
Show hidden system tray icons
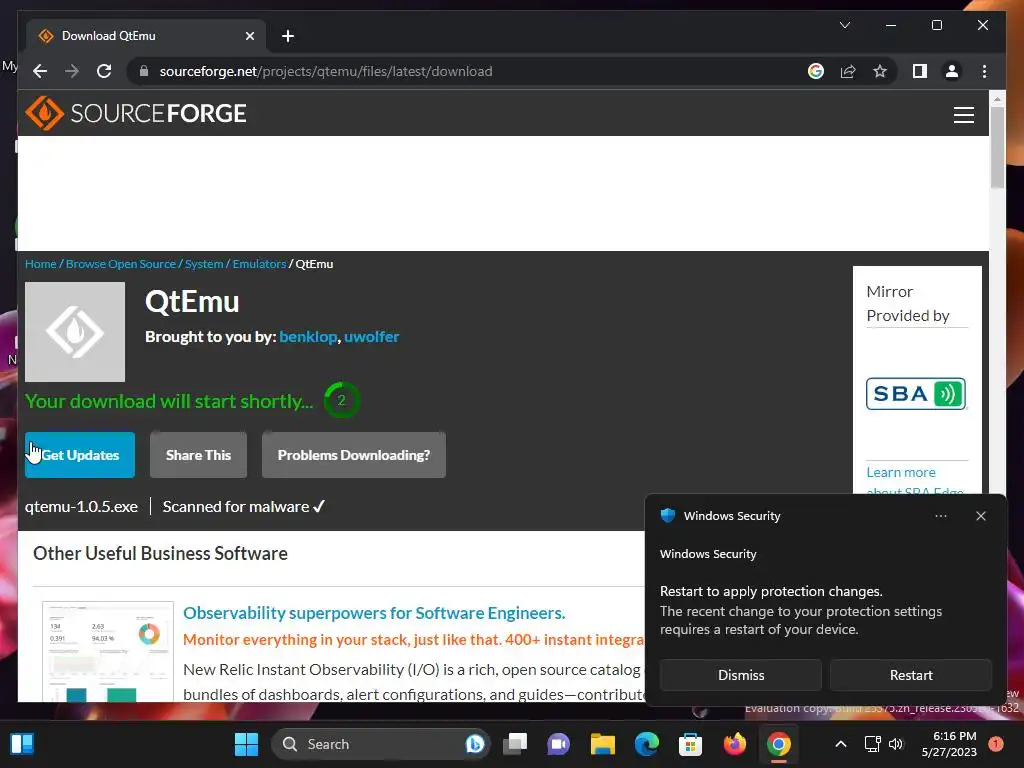841,744
